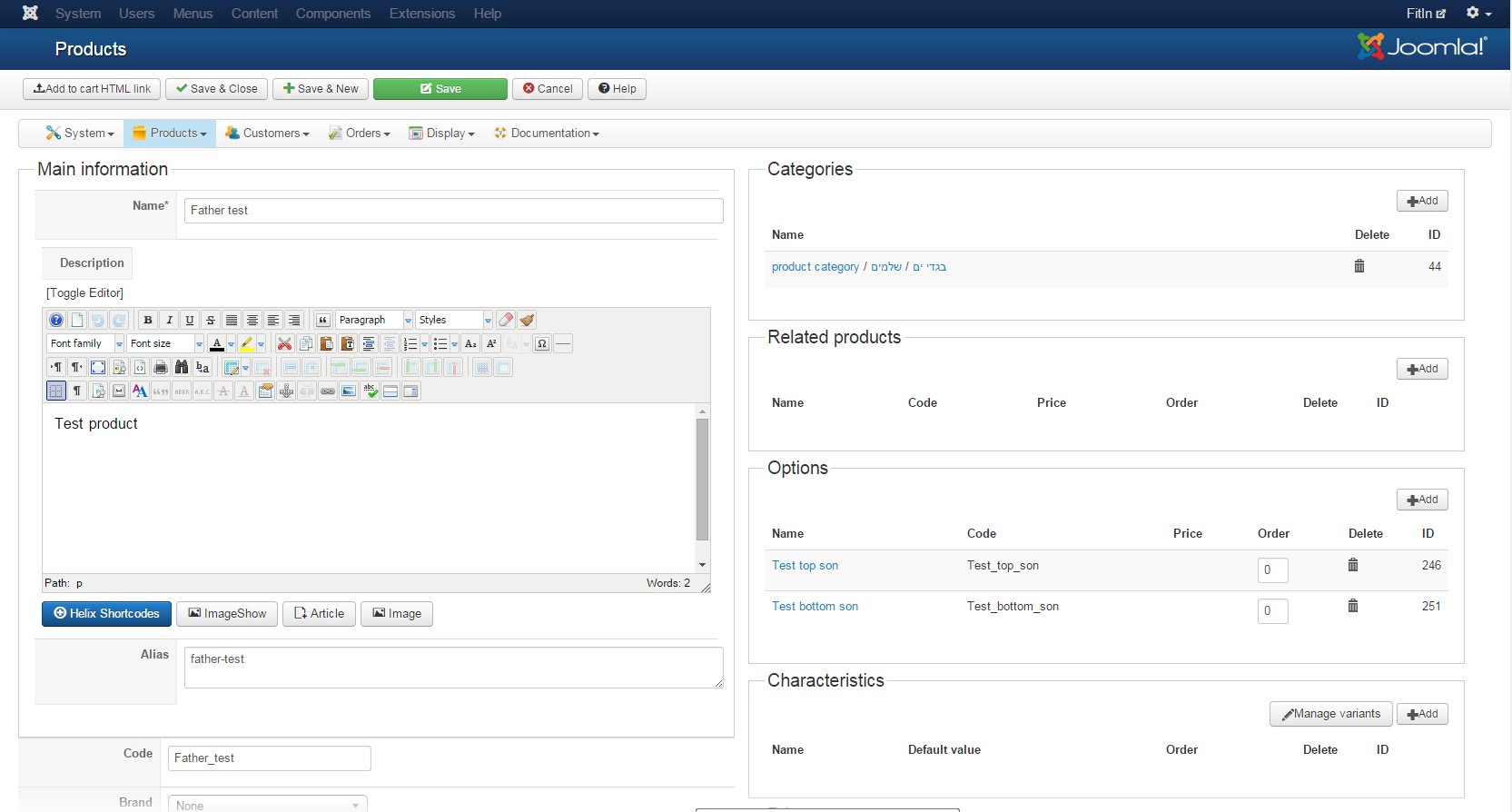The width and height of the screenshot is (1512, 812).
Task: Open the Documentation menu
Action: click(x=547, y=134)
